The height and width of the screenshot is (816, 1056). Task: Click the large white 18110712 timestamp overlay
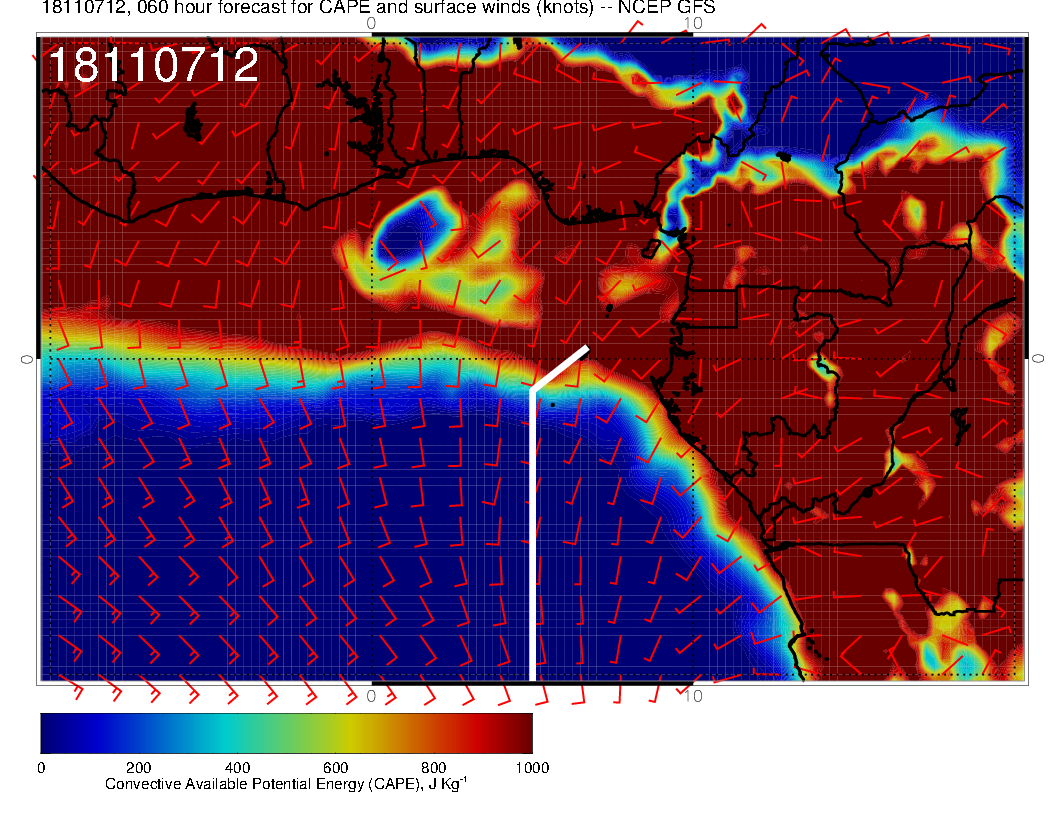154,65
